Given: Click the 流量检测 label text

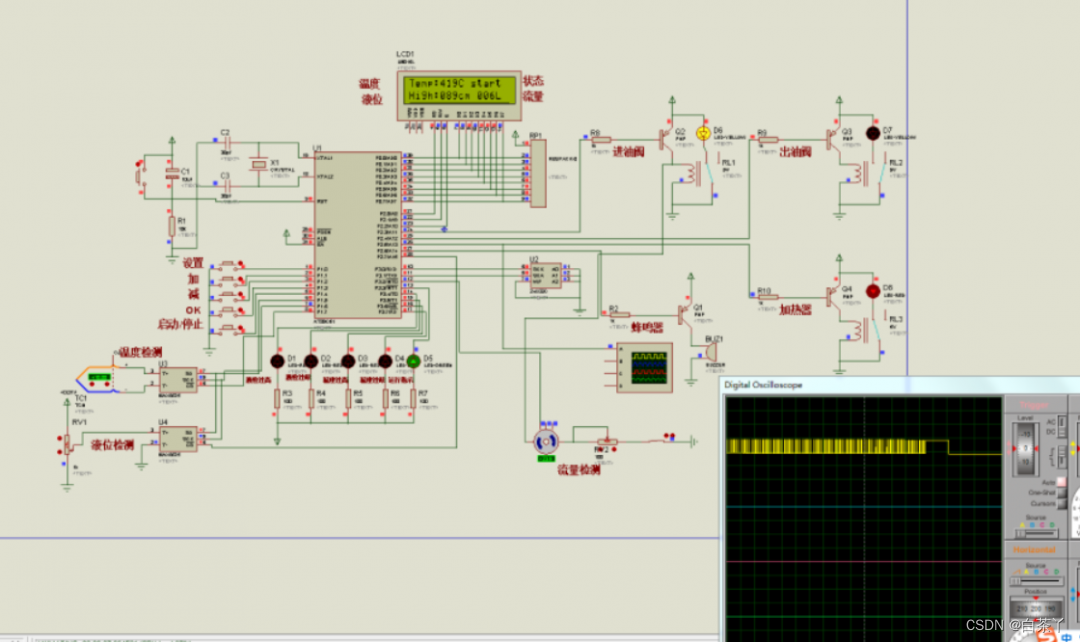Looking at the screenshot, I should point(579,470).
